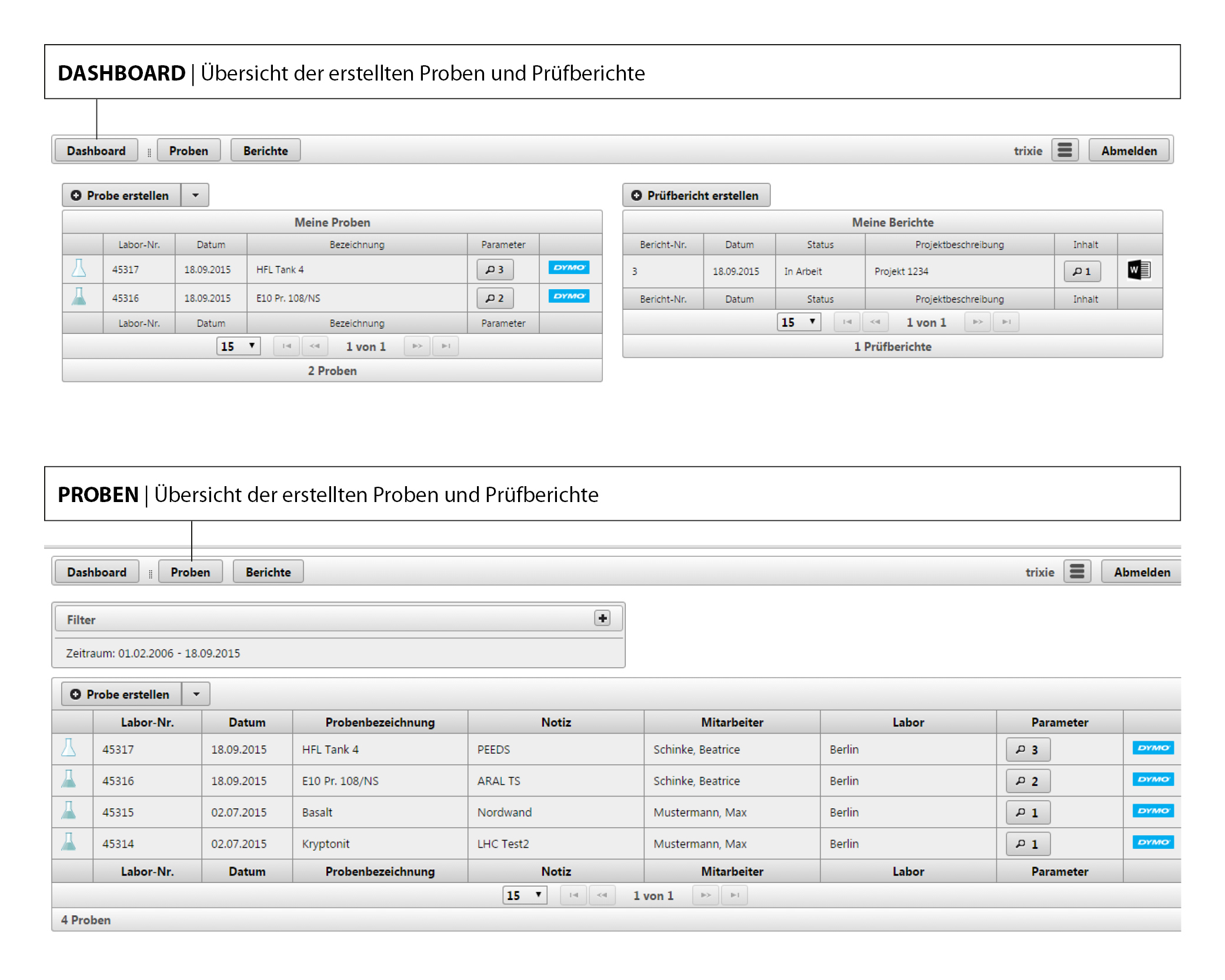The width and height of the screenshot is (1225, 980).
Task: Open page size dropdown in Meine Berichte paginator
Action: (798, 322)
